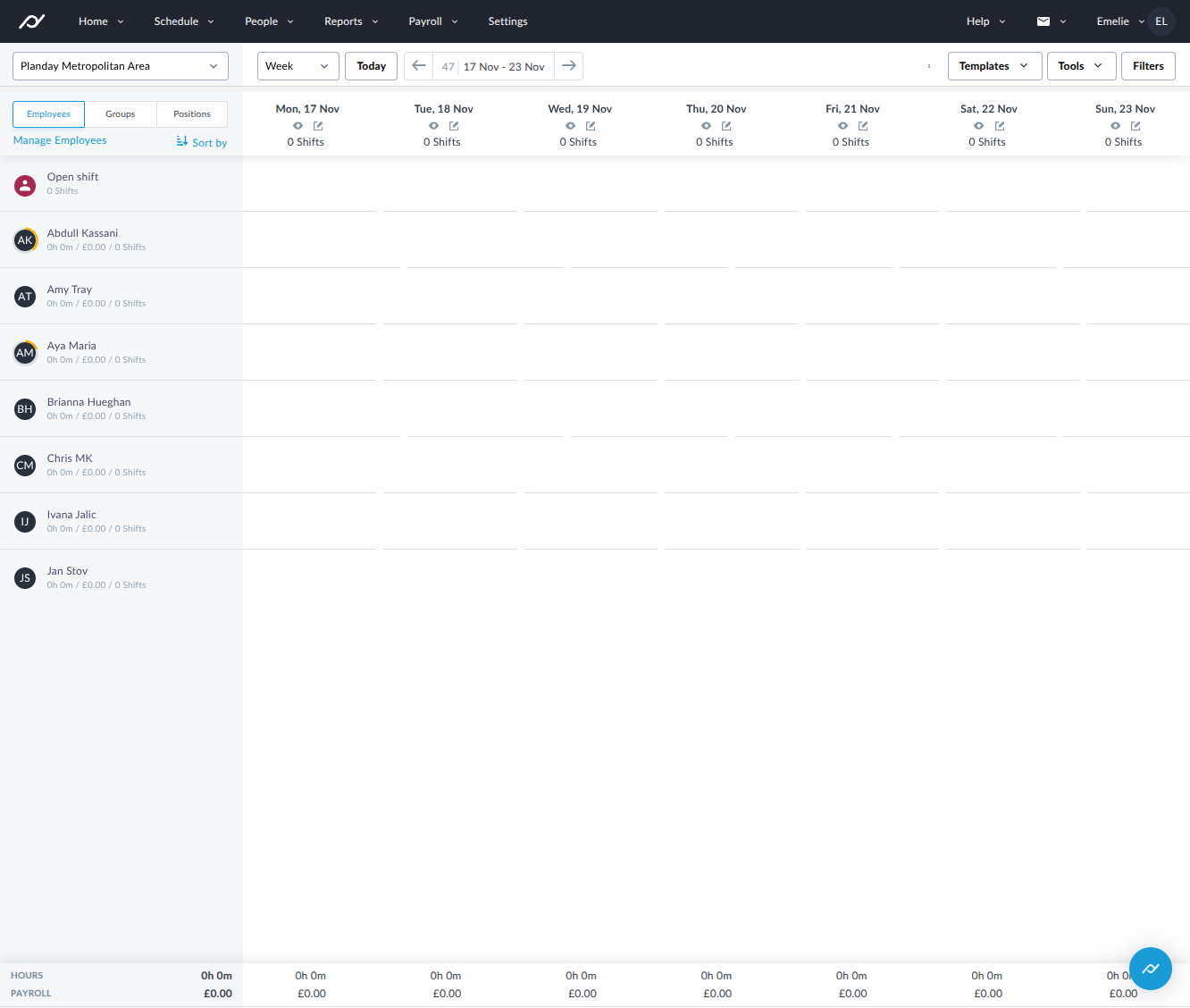Click the Planday logo in the top navigation
Screen dimensions: 1190x1008
pyautogui.click(x=33, y=21)
